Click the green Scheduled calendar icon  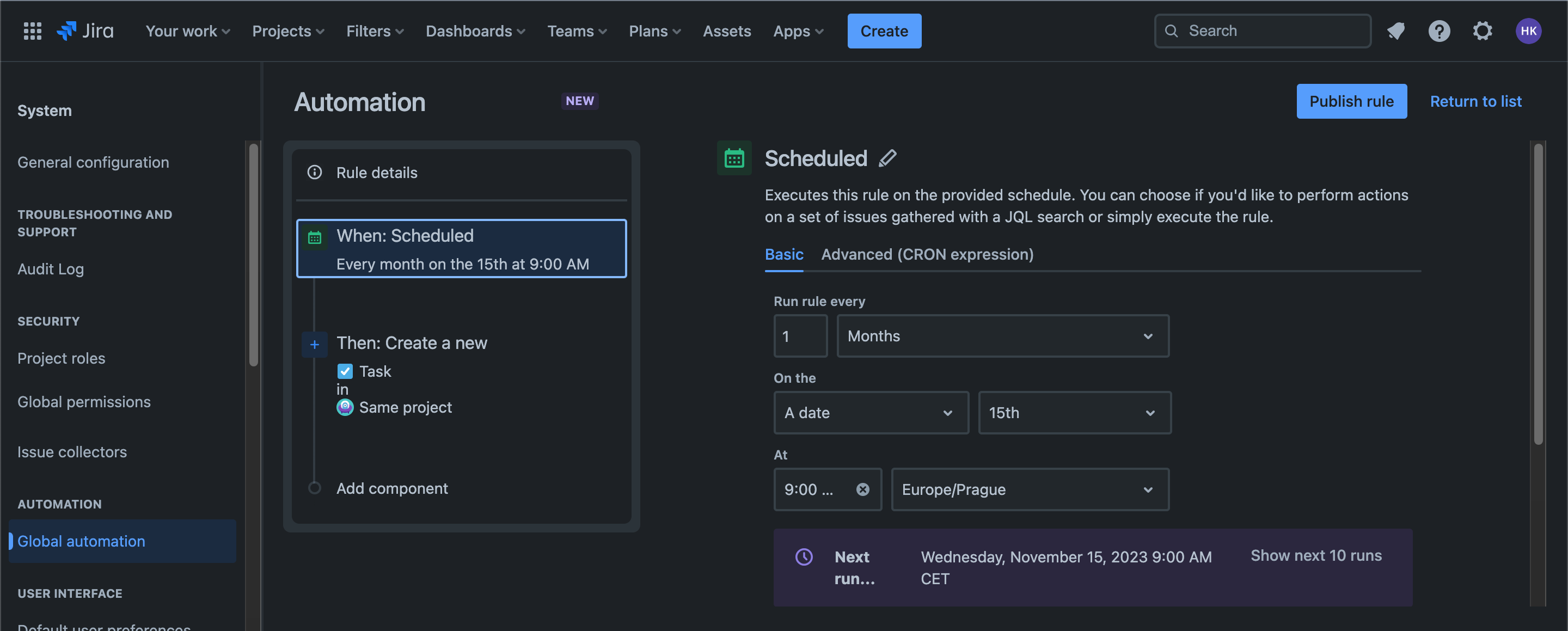tap(734, 158)
